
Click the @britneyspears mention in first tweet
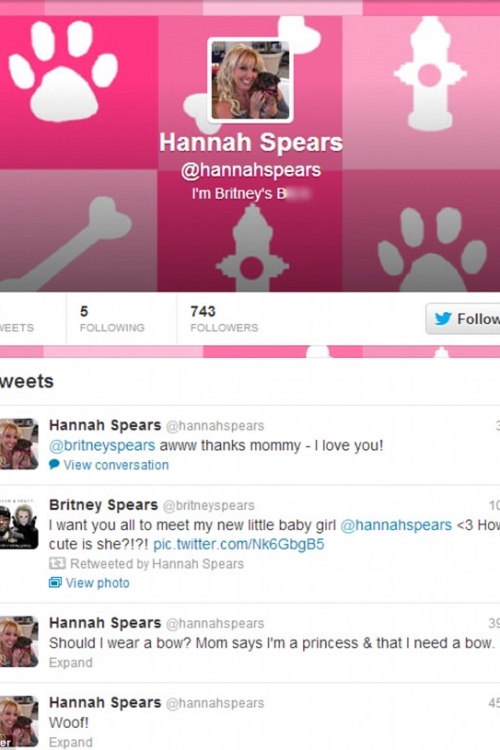pos(102,445)
